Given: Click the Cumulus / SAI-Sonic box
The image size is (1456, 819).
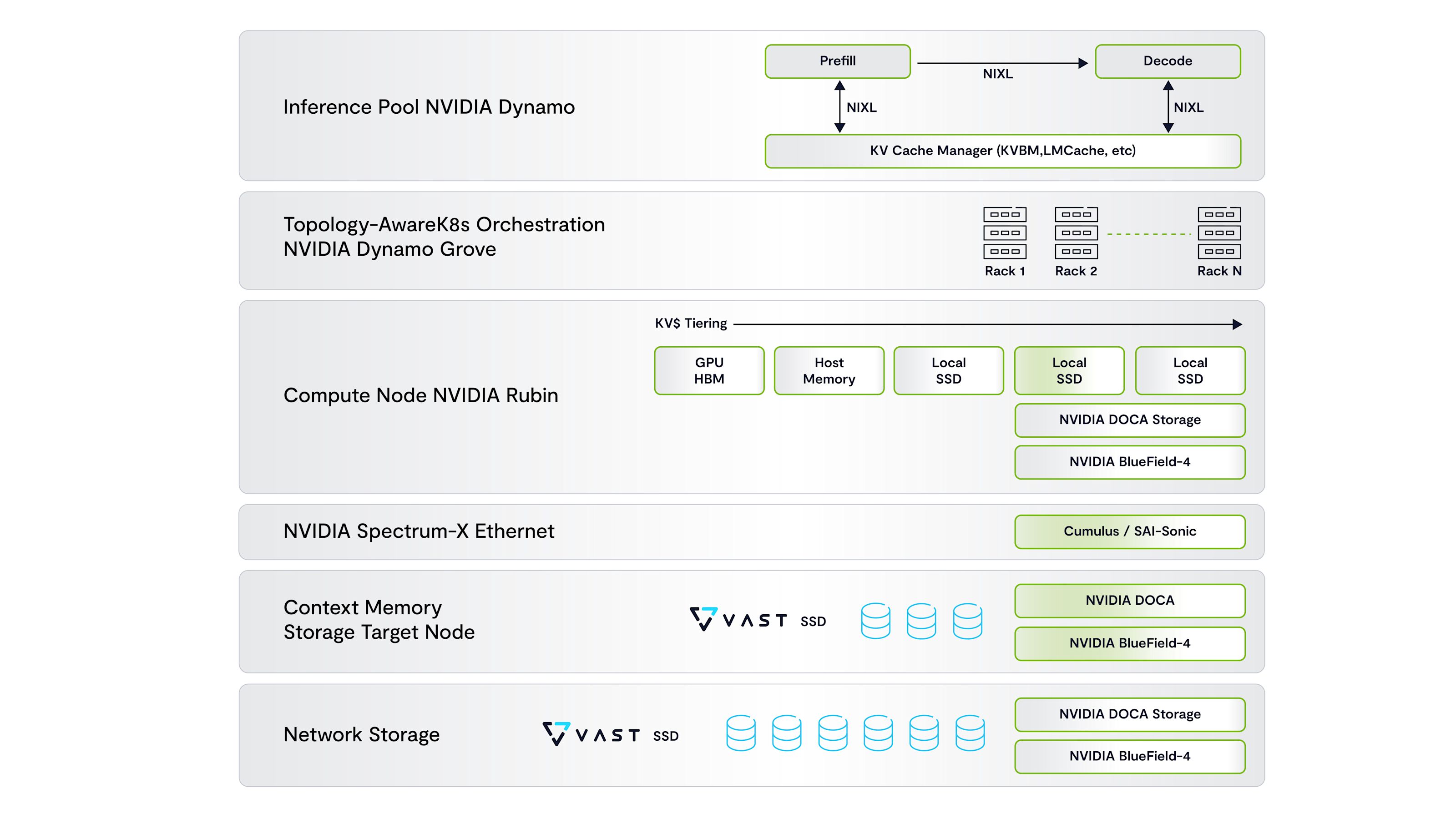Looking at the screenshot, I should click(1130, 531).
